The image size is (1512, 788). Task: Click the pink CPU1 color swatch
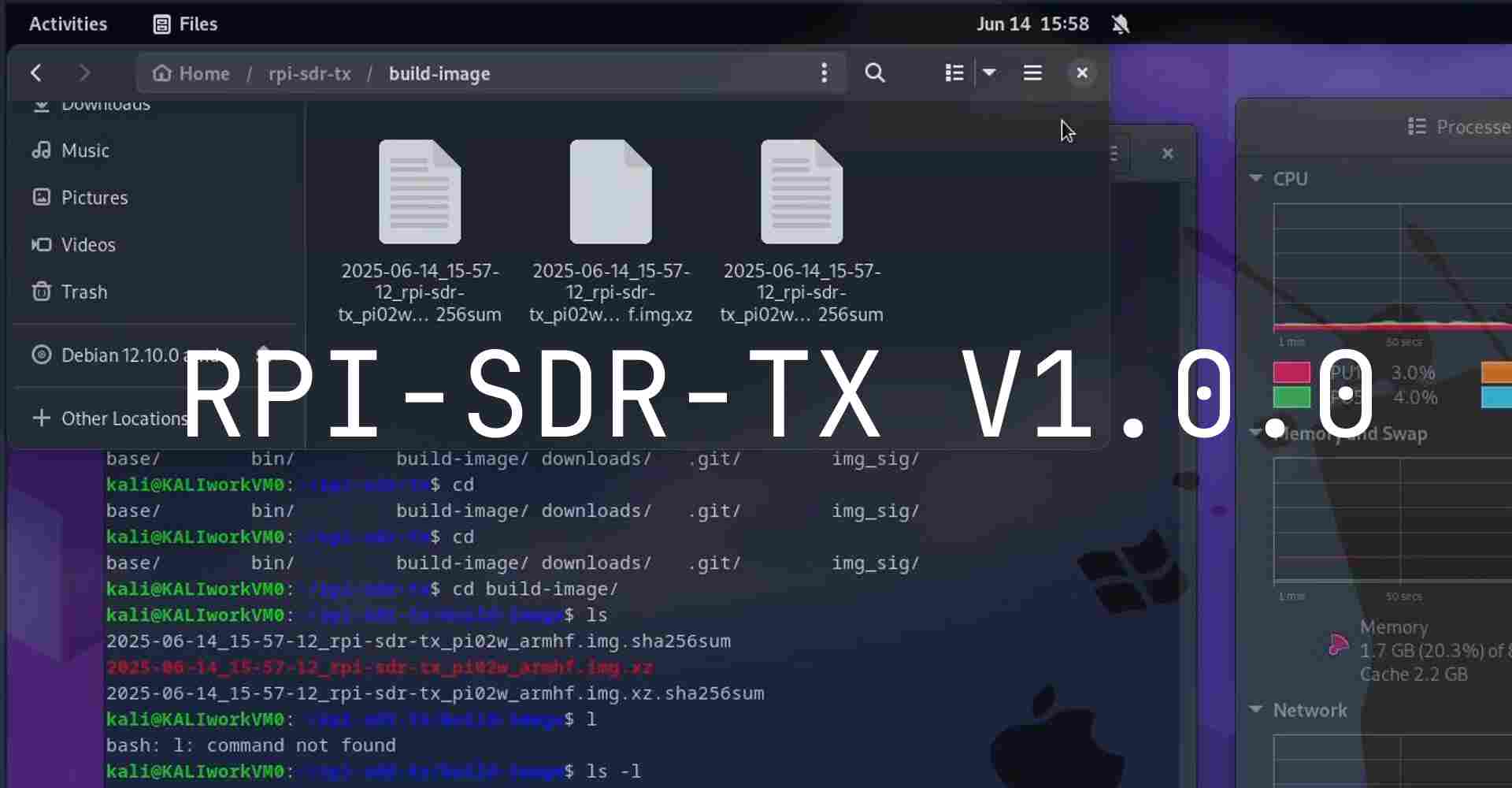click(x=1291, y=372)
